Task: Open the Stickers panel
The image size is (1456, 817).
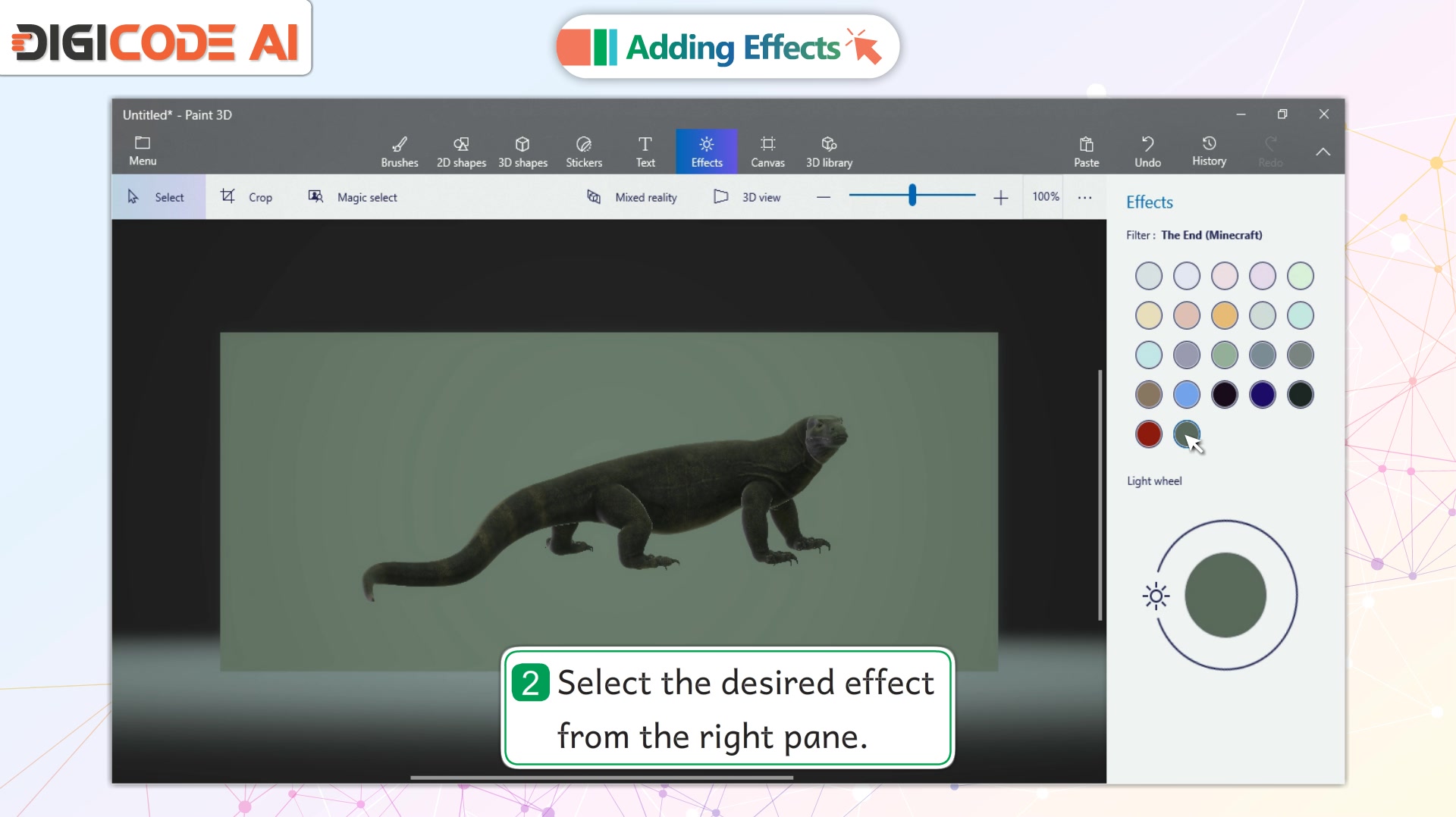Action: [584, 152]
